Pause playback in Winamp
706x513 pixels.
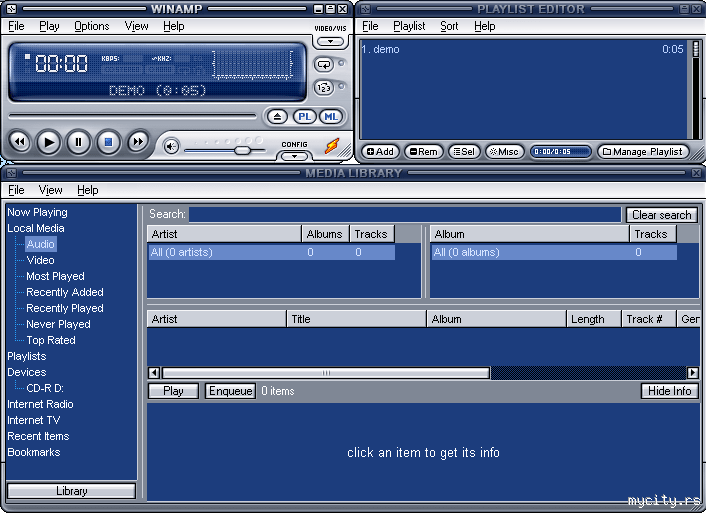pyautogui.click(x=78, y=142)
